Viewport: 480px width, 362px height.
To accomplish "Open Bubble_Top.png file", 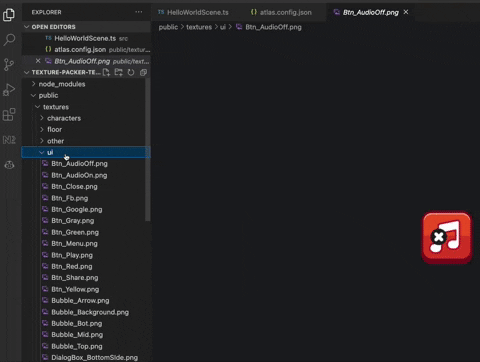I will [x=86, y=346].
